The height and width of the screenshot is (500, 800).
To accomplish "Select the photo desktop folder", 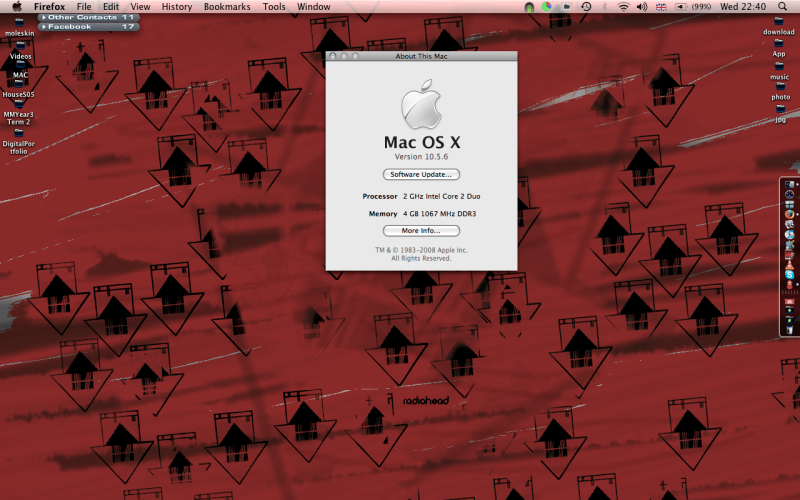I will pyautogui.click(x=780, y=92).
